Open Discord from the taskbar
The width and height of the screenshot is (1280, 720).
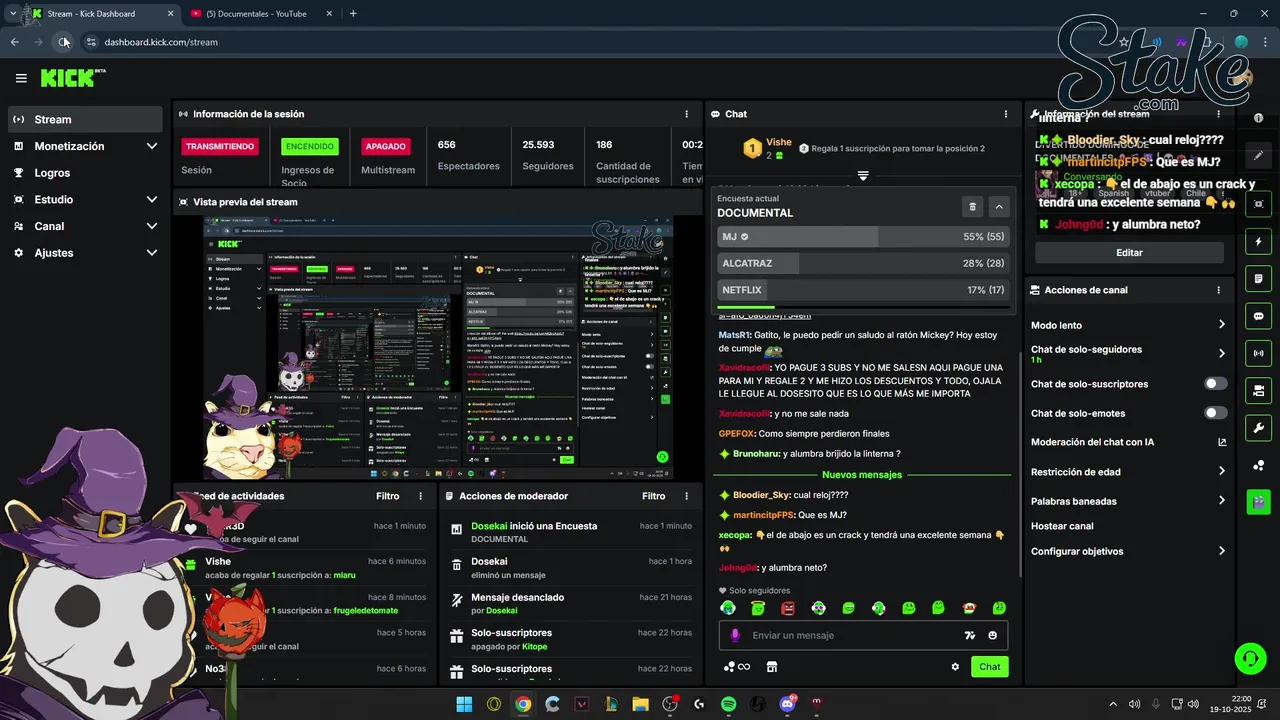tap(787, 704)
